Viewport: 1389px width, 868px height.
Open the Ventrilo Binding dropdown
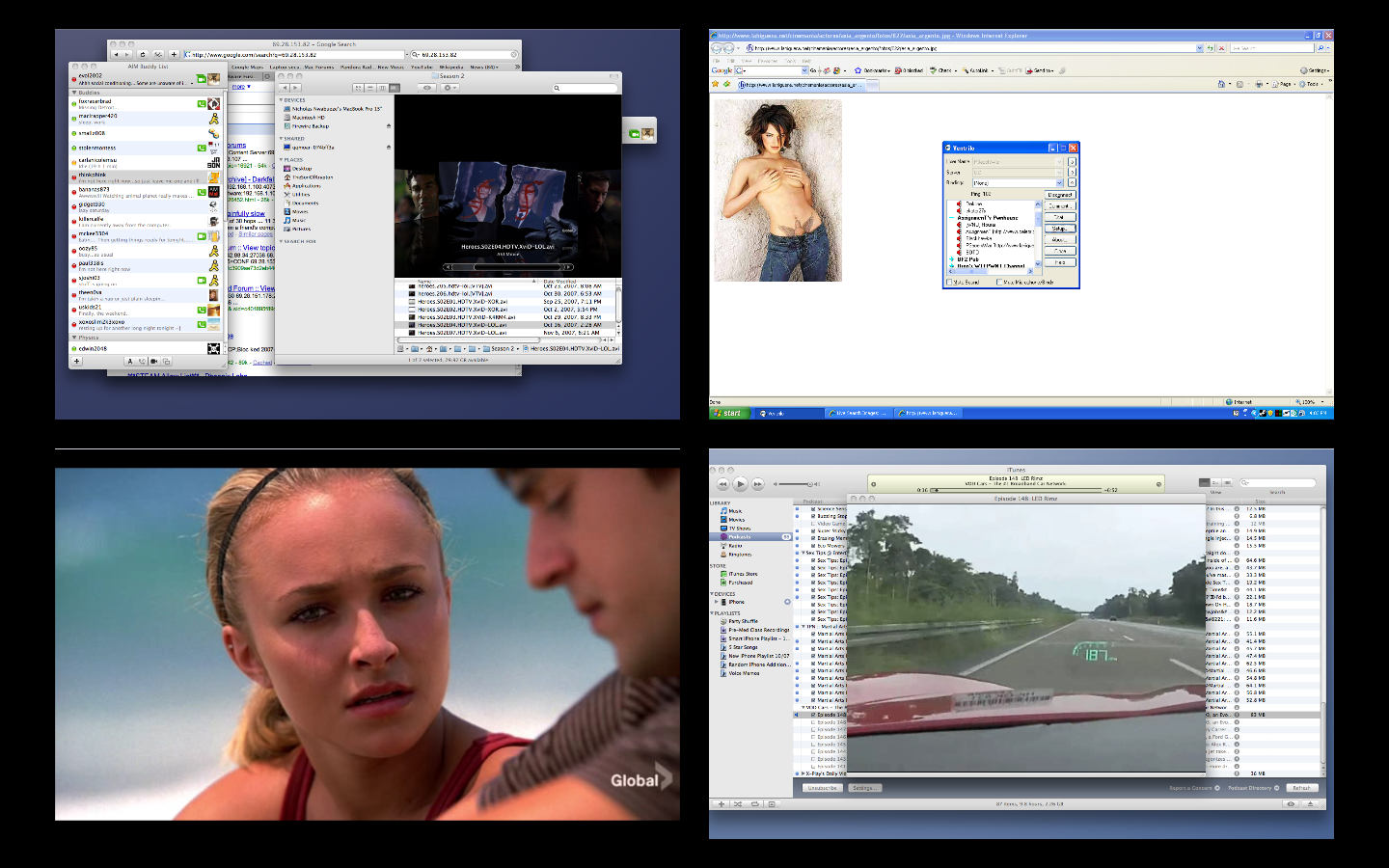[x=1060, y=182]
